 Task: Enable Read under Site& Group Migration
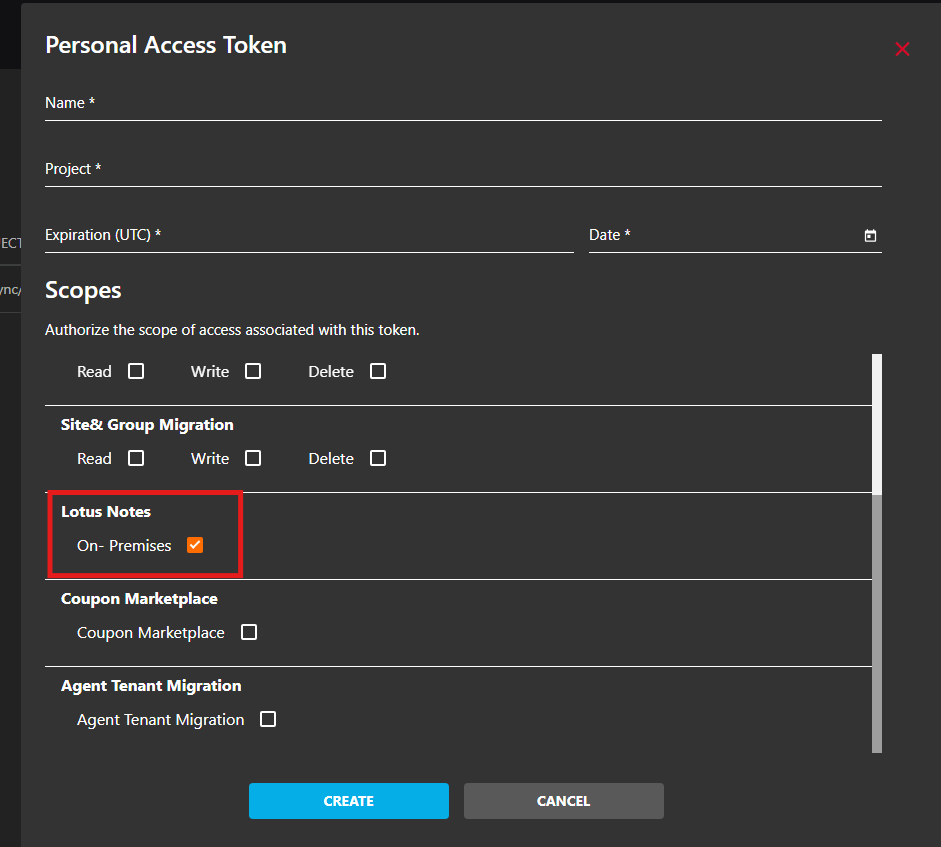[136, 458]
